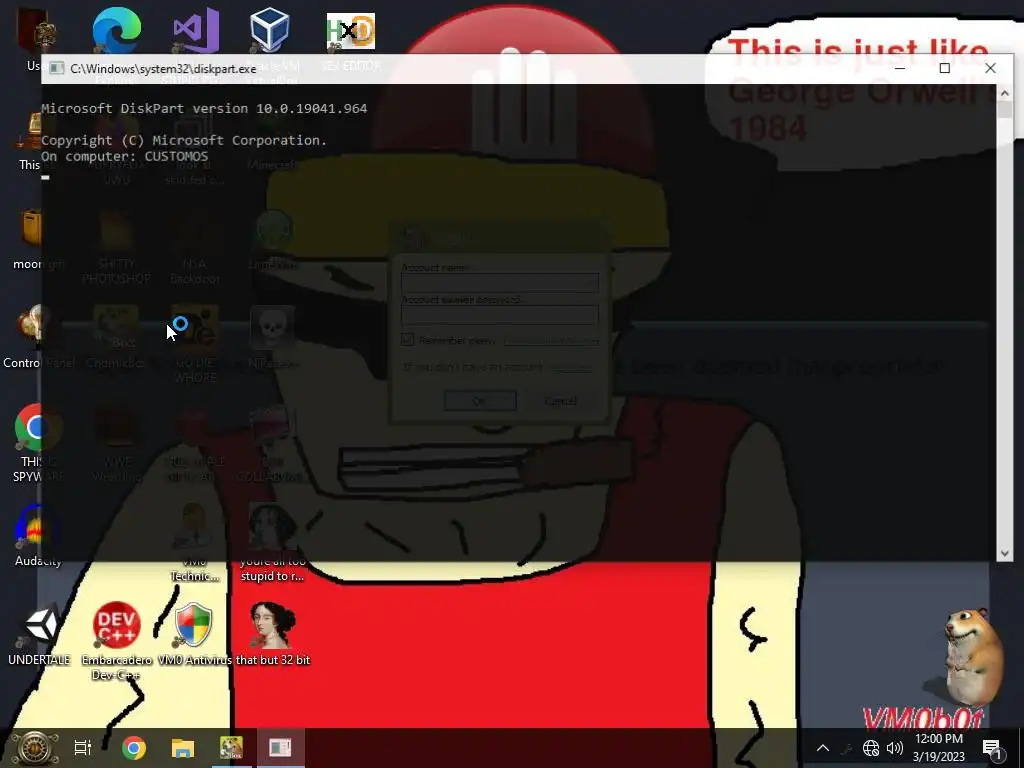Open the Sandboxie taskbar icon
Viewport: 1024px width, 768px height.
[x=231, y=748]
